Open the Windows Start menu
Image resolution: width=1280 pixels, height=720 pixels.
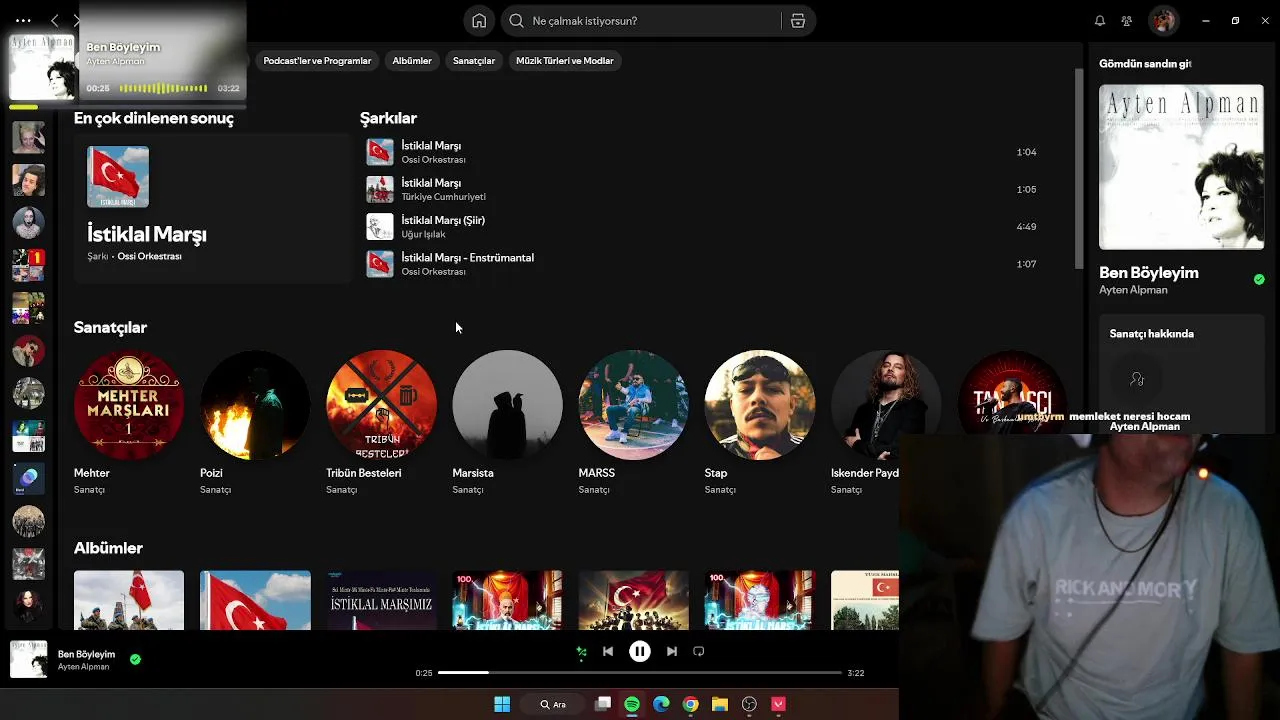coord(502,704)
